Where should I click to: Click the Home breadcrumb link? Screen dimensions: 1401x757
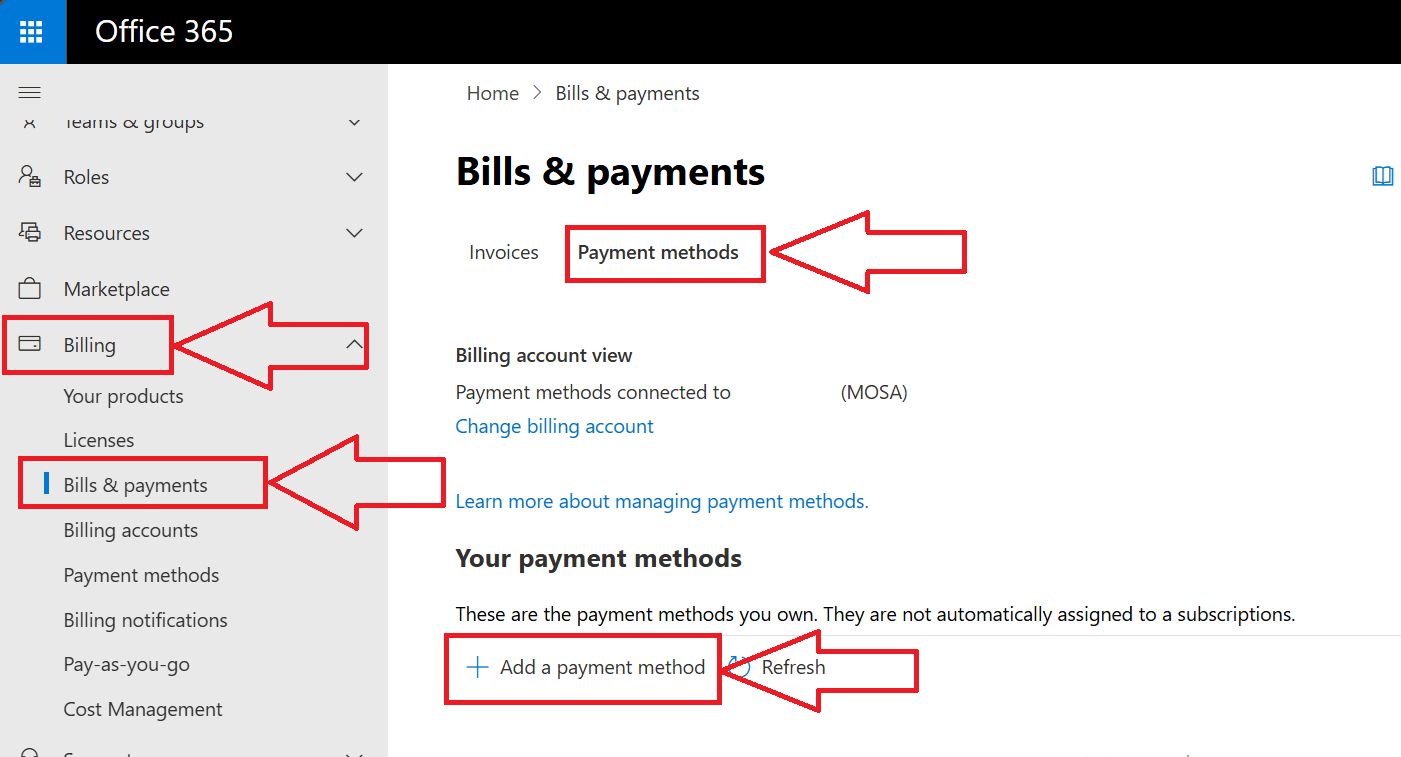click(493, 93)
